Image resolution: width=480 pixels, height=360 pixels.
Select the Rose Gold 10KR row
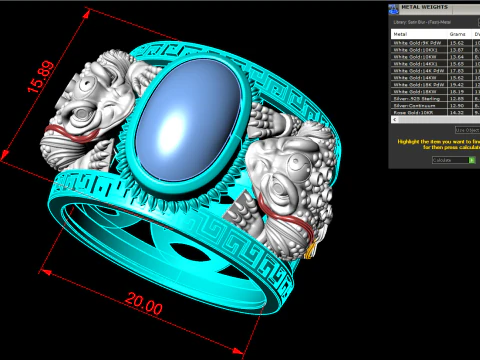(x=435, y=113)
